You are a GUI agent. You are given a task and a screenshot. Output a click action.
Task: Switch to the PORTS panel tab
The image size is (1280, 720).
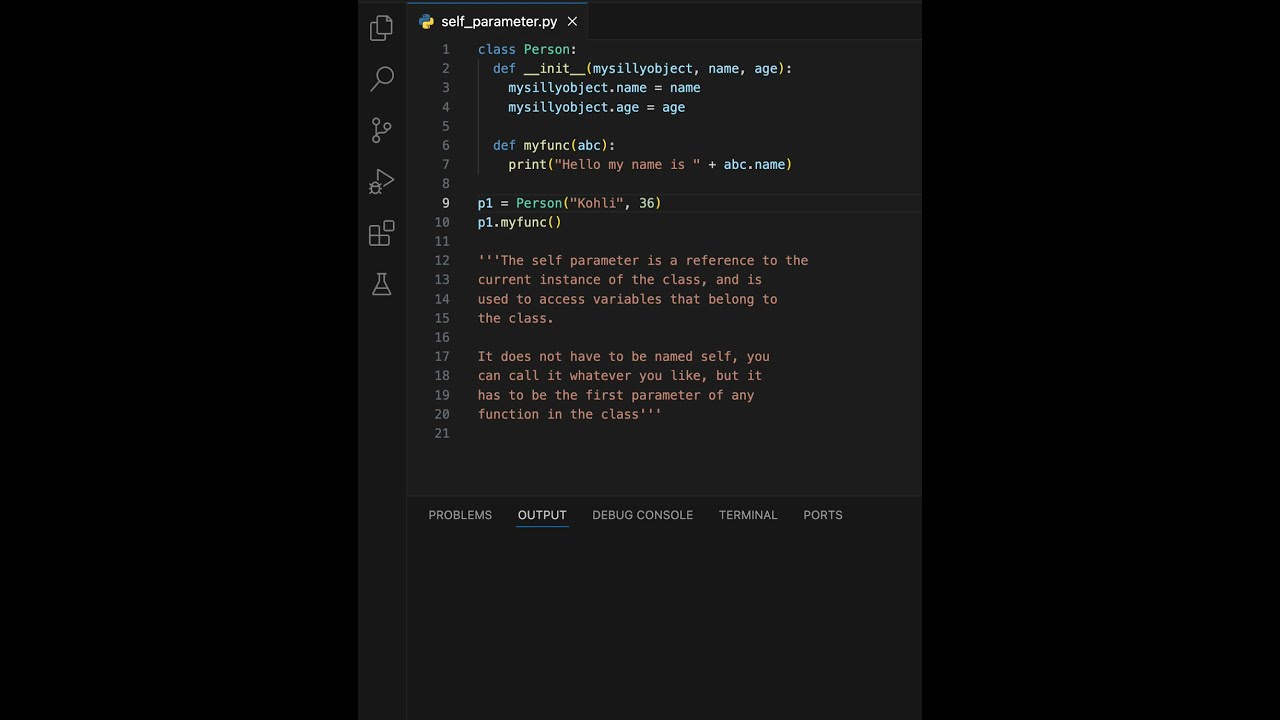(823, 515)
